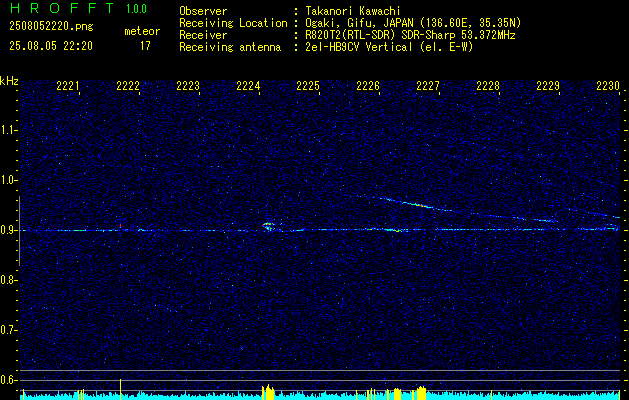Click the bright meteor echo blob near 2224
Screen dimensions: 629x400
(268, 227)
